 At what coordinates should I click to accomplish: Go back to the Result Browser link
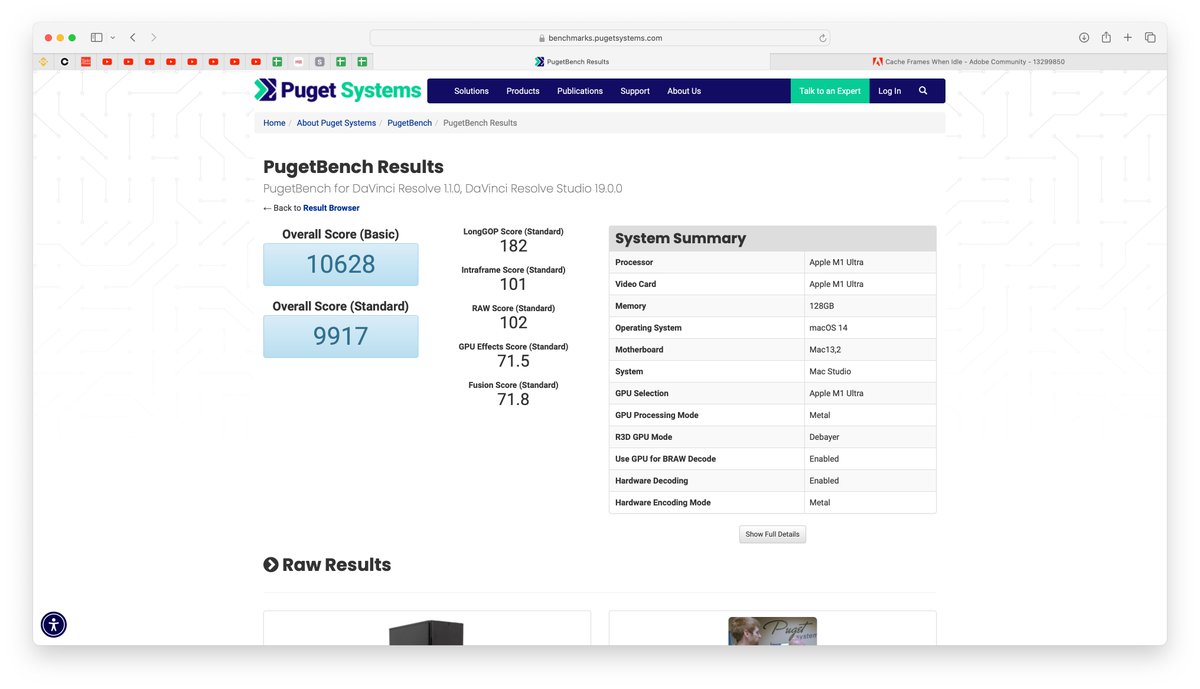331,208
